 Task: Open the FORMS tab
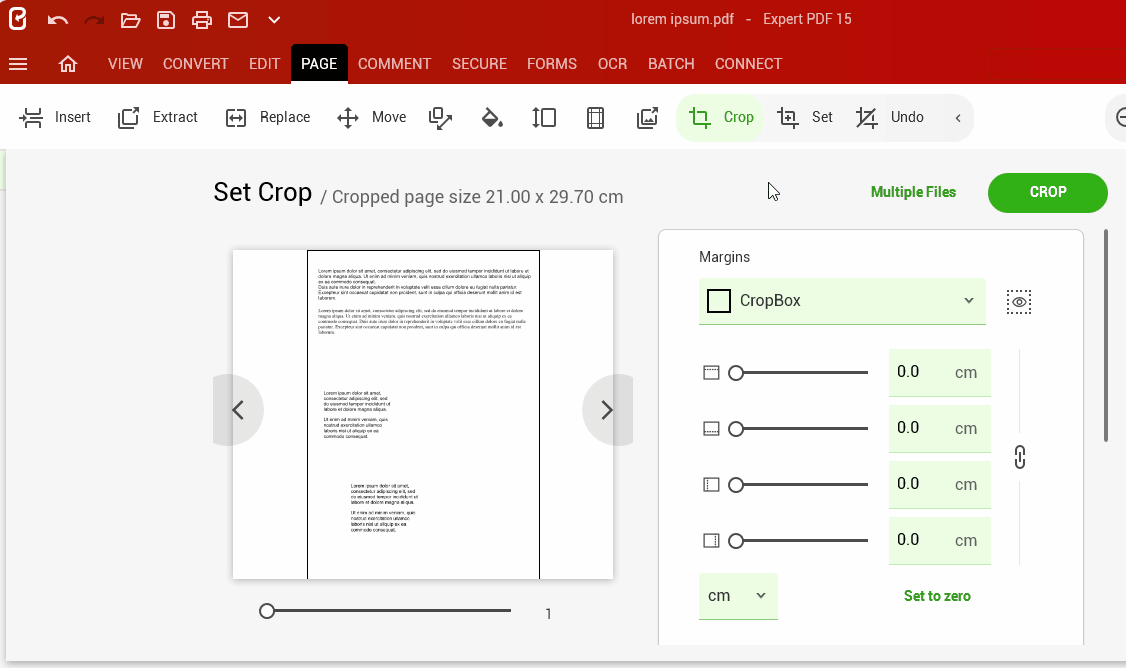tap(552, 64)
